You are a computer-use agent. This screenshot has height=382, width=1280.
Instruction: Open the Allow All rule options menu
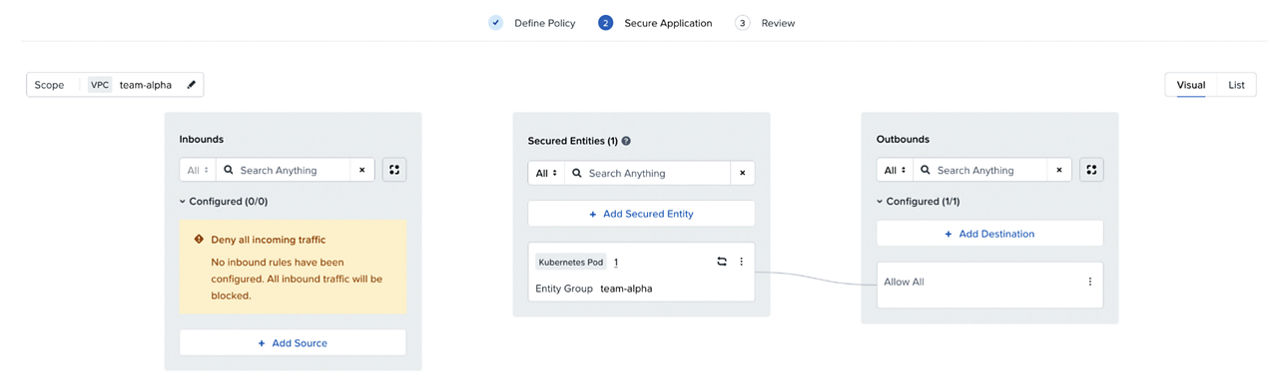click(1090, 282)
